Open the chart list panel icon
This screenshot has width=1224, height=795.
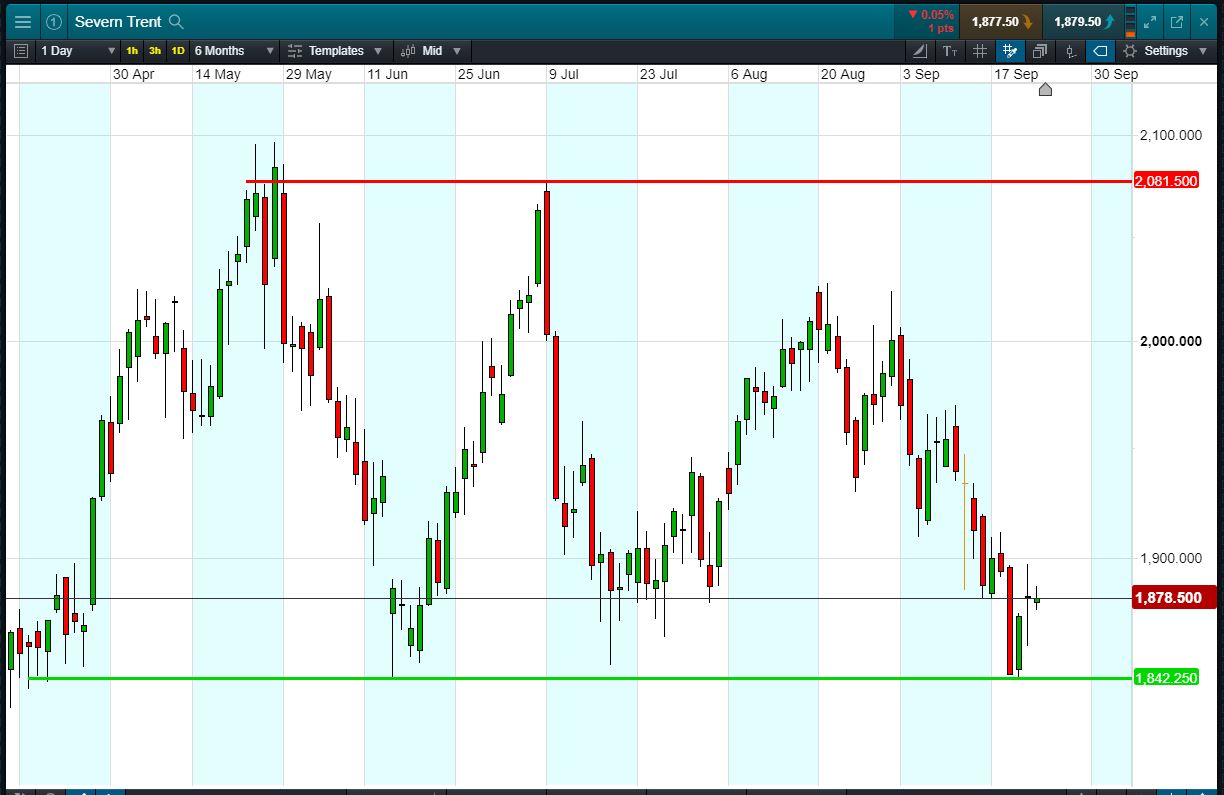pos(21,51)
